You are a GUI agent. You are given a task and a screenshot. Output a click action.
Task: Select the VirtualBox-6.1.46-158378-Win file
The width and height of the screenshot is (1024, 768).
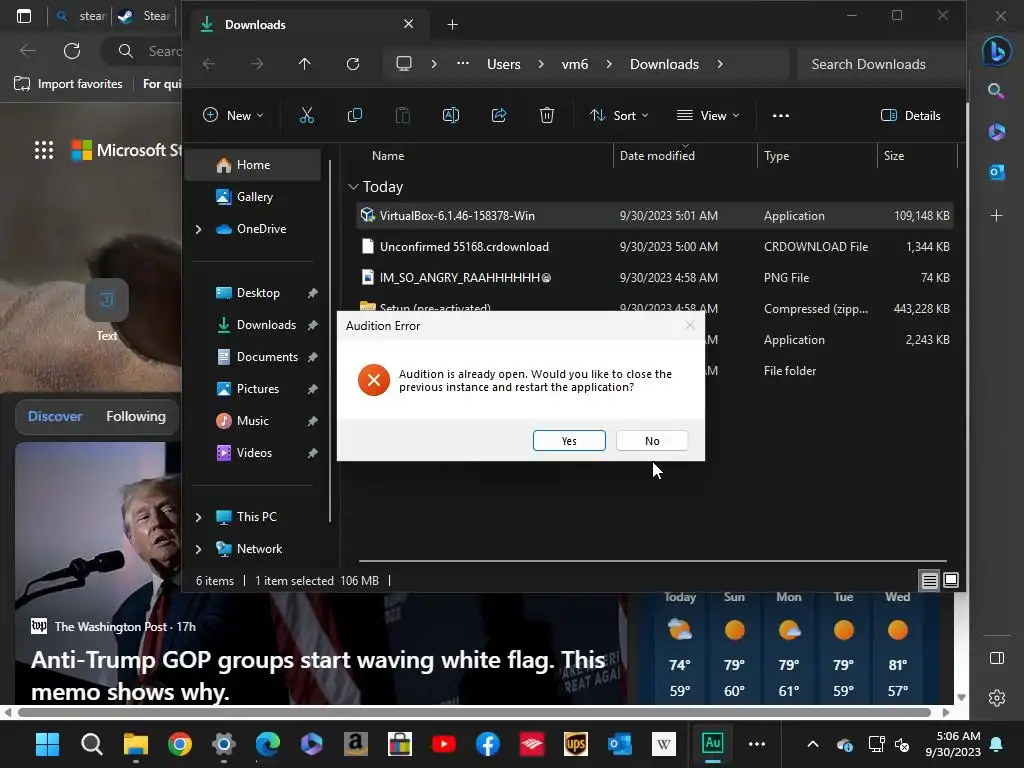click(x=655, y=216)
